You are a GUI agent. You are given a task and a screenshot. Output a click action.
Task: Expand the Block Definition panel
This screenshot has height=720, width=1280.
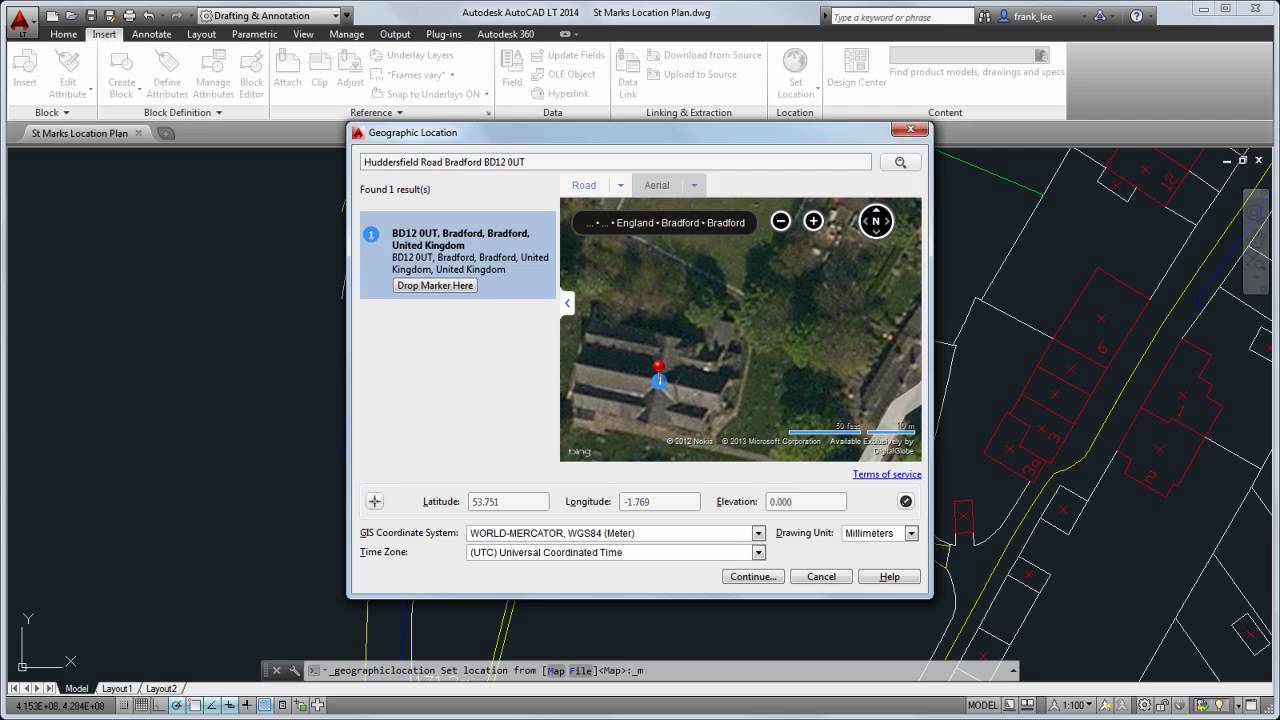pos(183,113)
